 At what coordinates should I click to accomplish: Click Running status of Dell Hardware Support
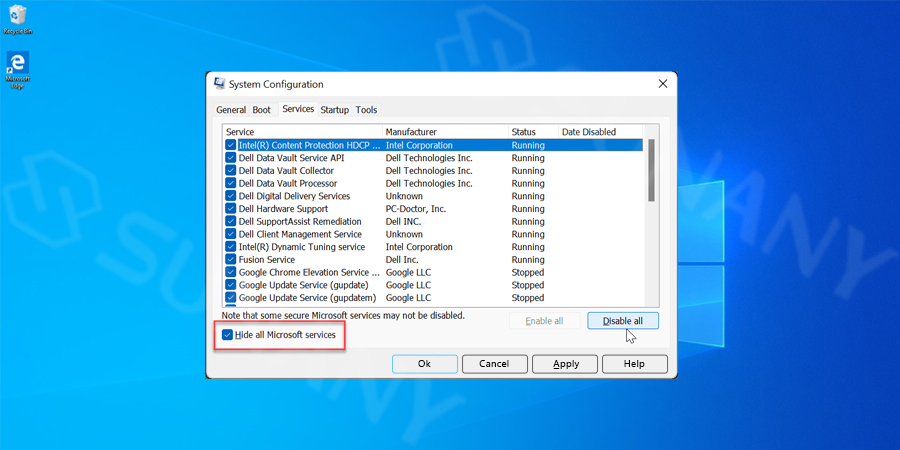pyautogui.click(x=528, y=209)
